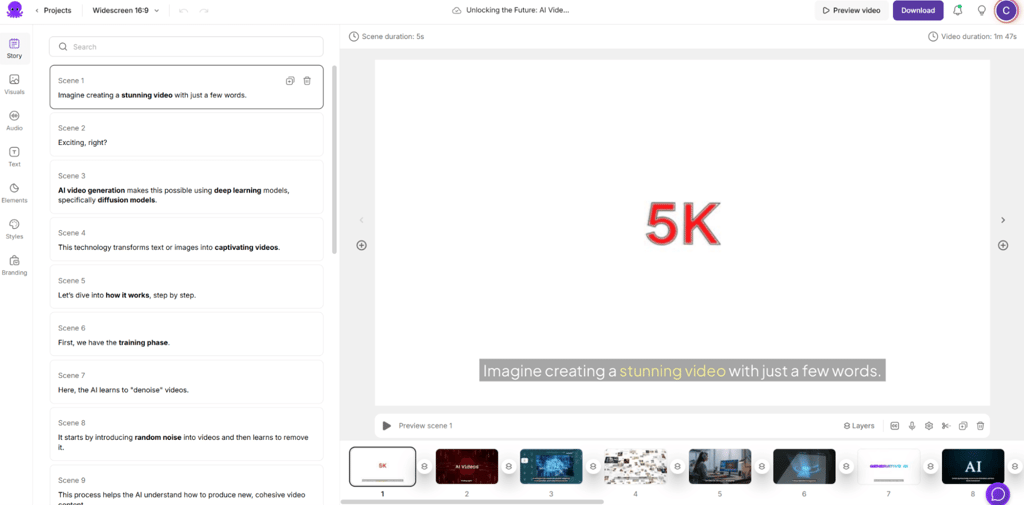1024x505 pixels.
Task: Select the Scene 2 card 'Exciting, right?'
Action: point(186,135)
